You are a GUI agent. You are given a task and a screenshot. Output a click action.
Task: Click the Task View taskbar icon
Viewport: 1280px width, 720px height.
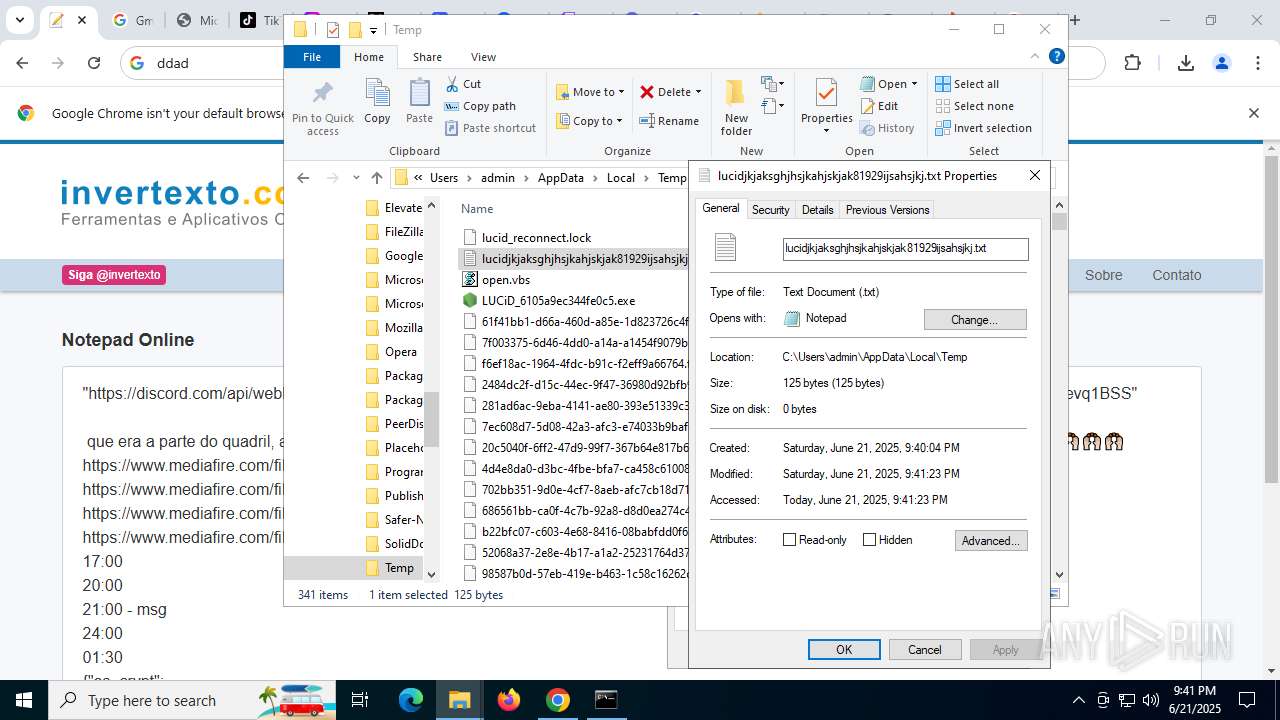tap(361, 700)
